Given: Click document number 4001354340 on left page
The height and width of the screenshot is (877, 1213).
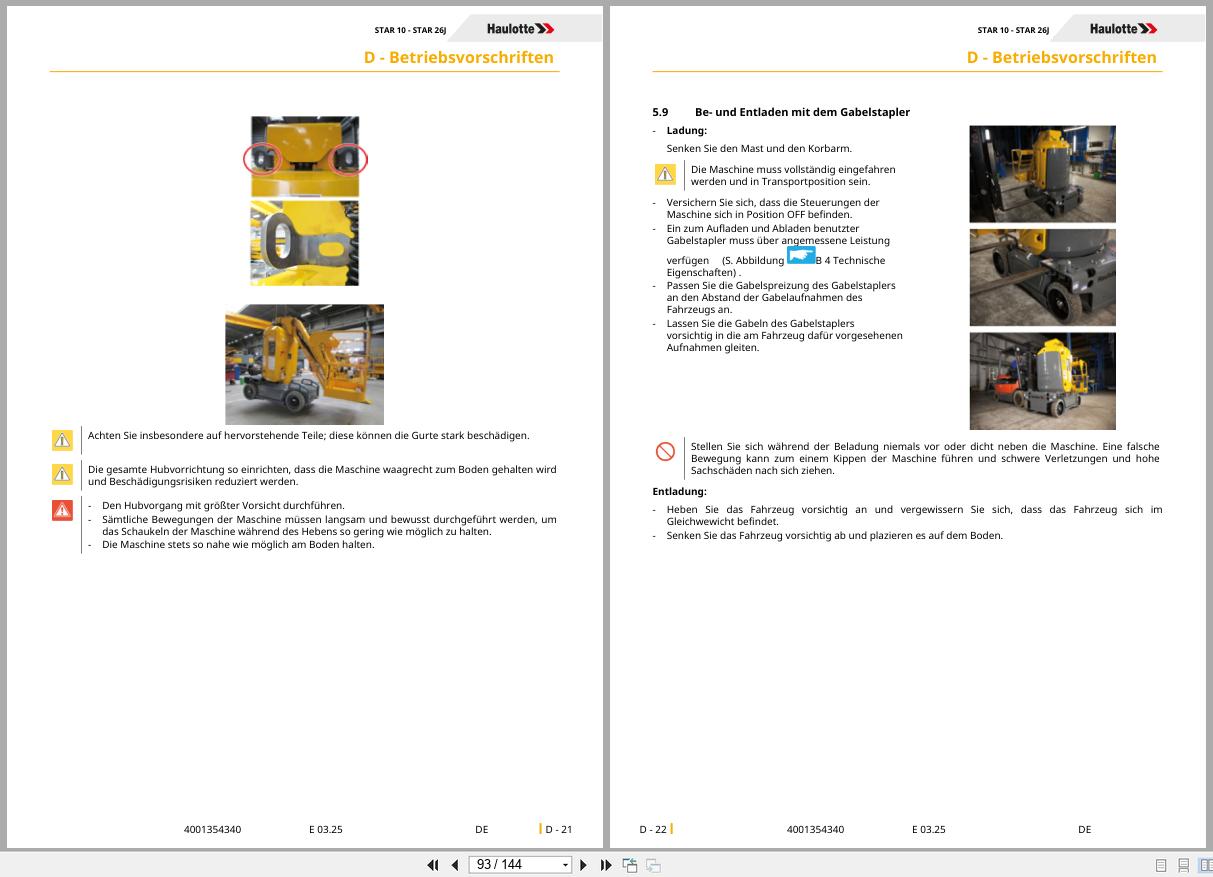Looking at the screenshot, I should point(212,829).
